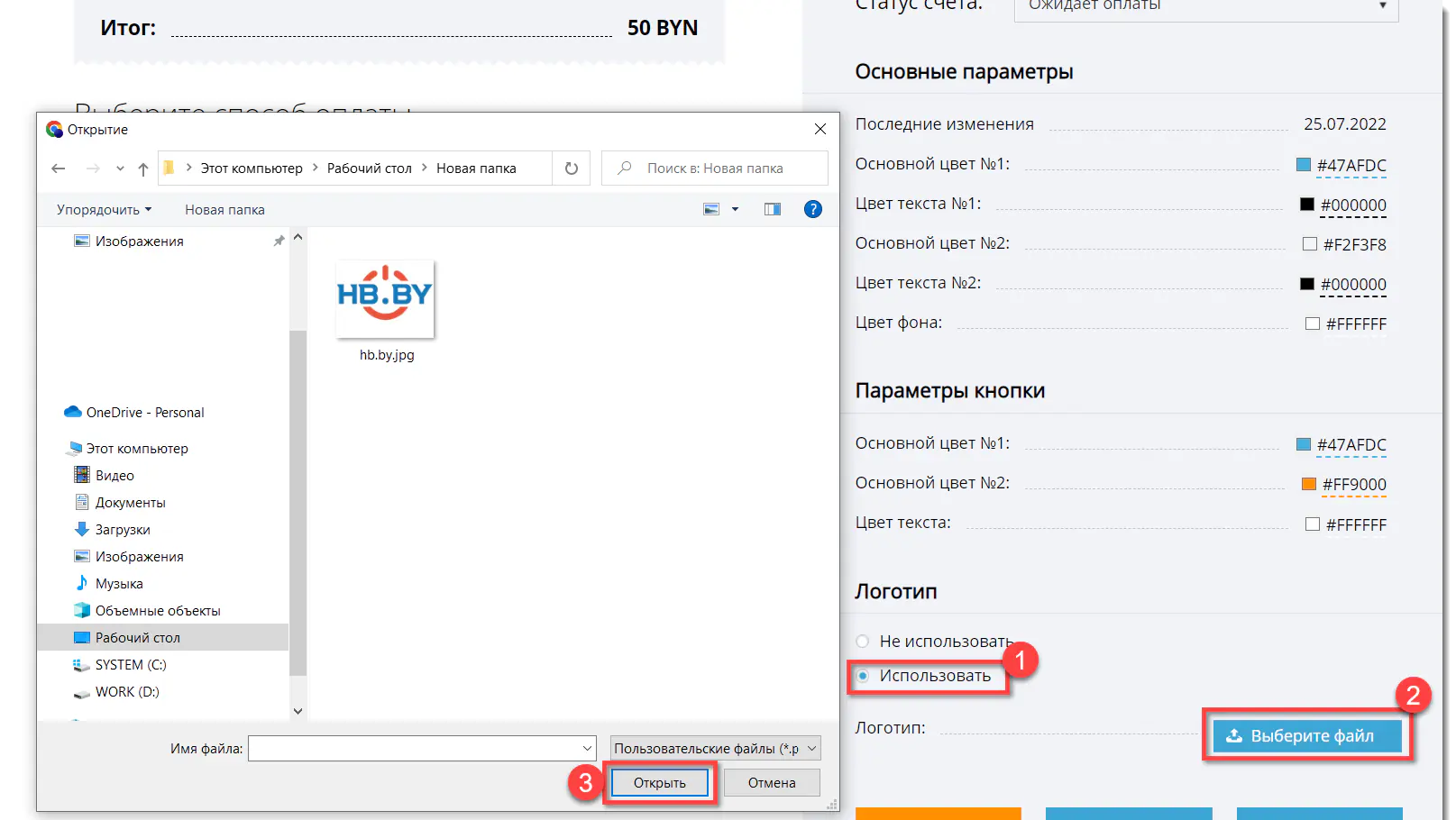Viewport: 1456px width, 820px height.
Task: Refresh the current folder listing
Action: pyautogui.click(x=571, y=169)
